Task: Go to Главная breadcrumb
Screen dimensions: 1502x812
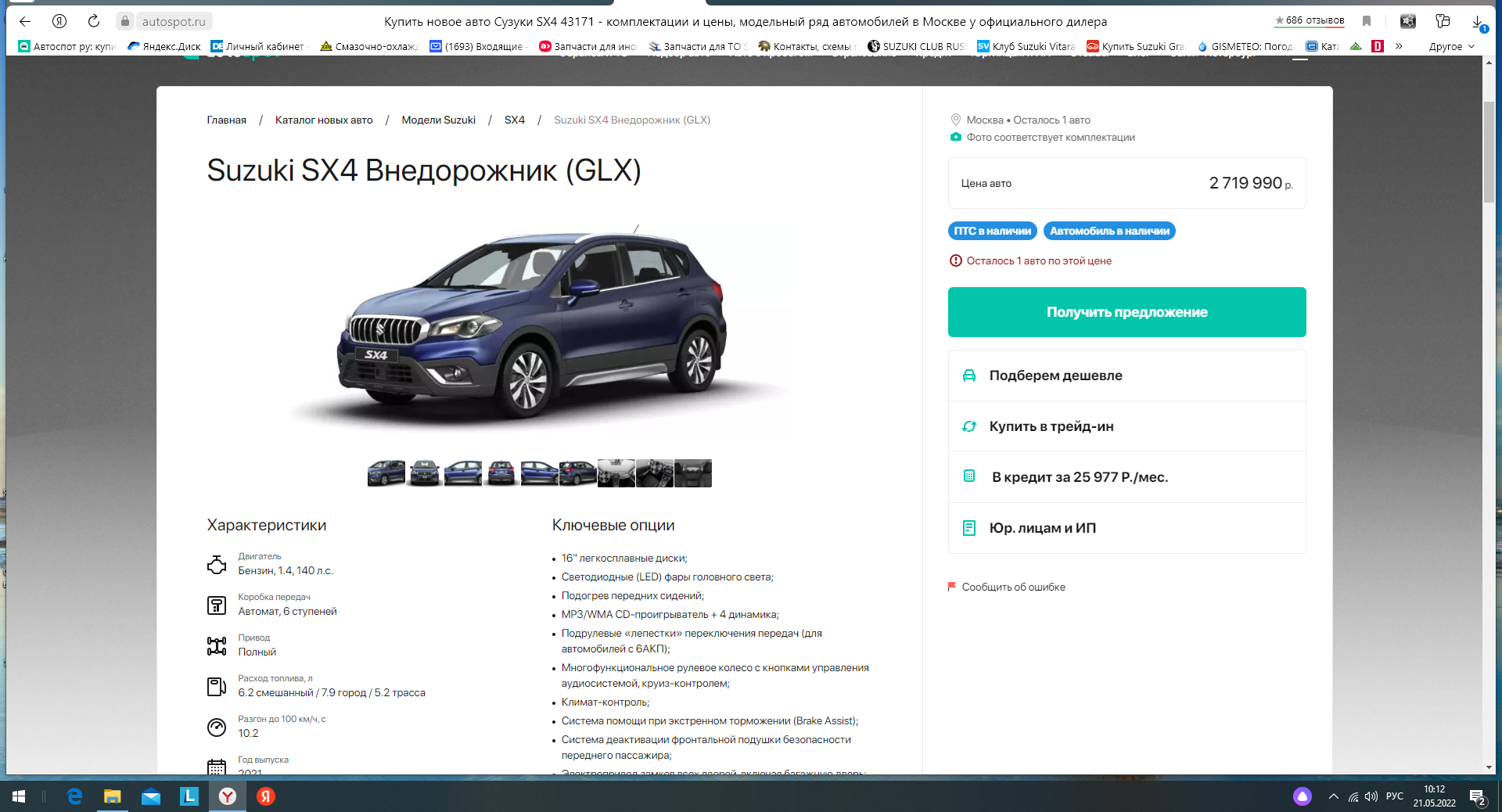Action: 226,120
